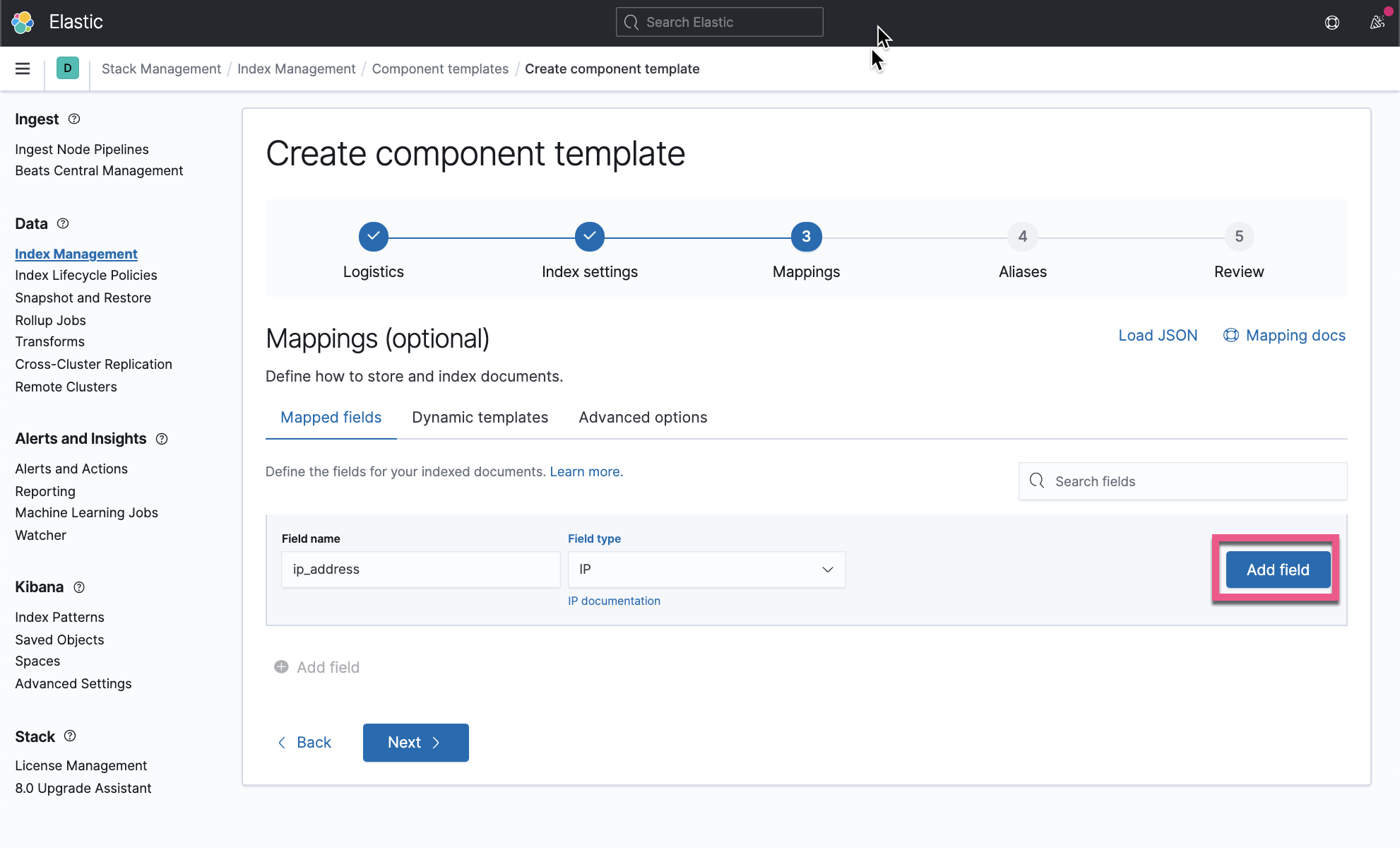
Task: Click the 'D' space avatar icon
Action: 67,69
